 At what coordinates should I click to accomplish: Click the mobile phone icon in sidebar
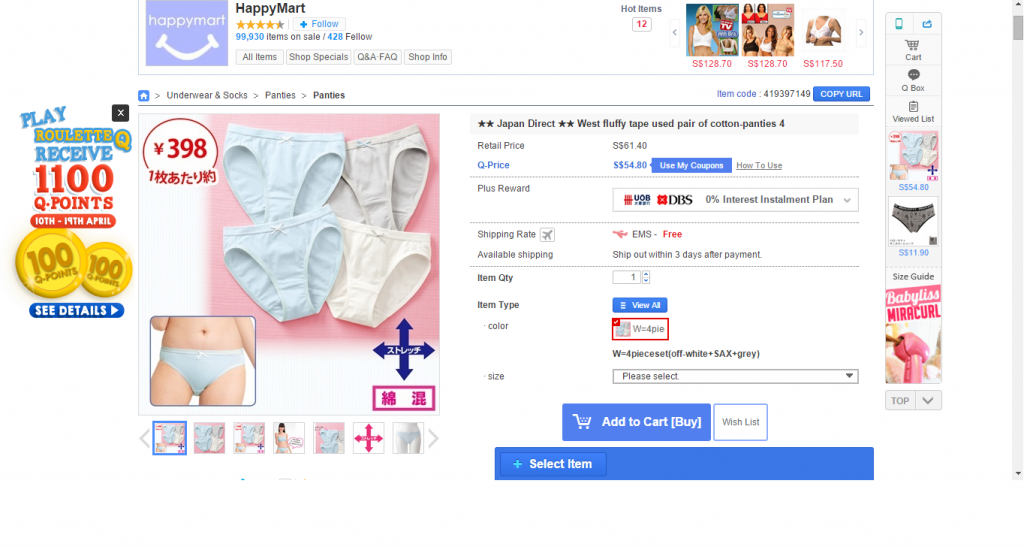pyautogui.click(x=899, y=24)
